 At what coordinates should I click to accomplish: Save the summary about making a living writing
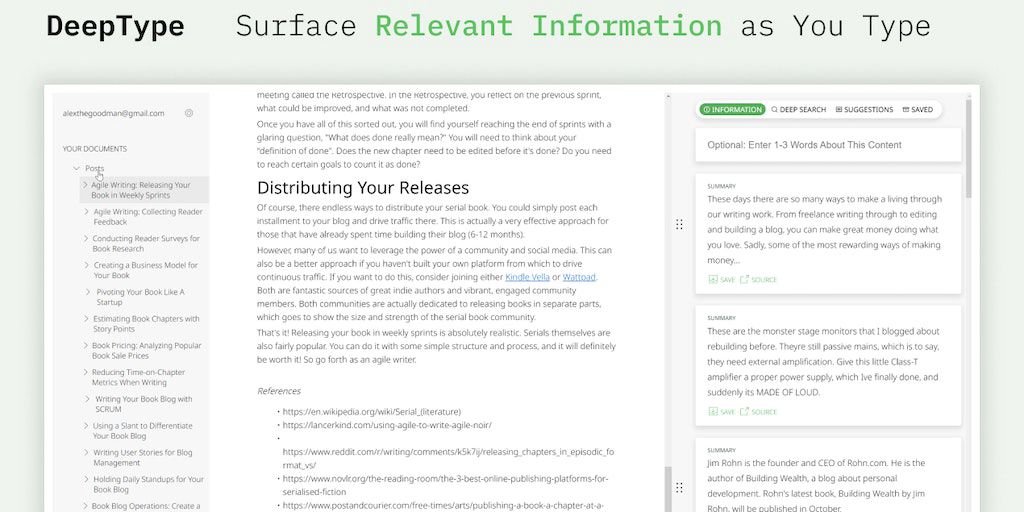pos(722,280)
